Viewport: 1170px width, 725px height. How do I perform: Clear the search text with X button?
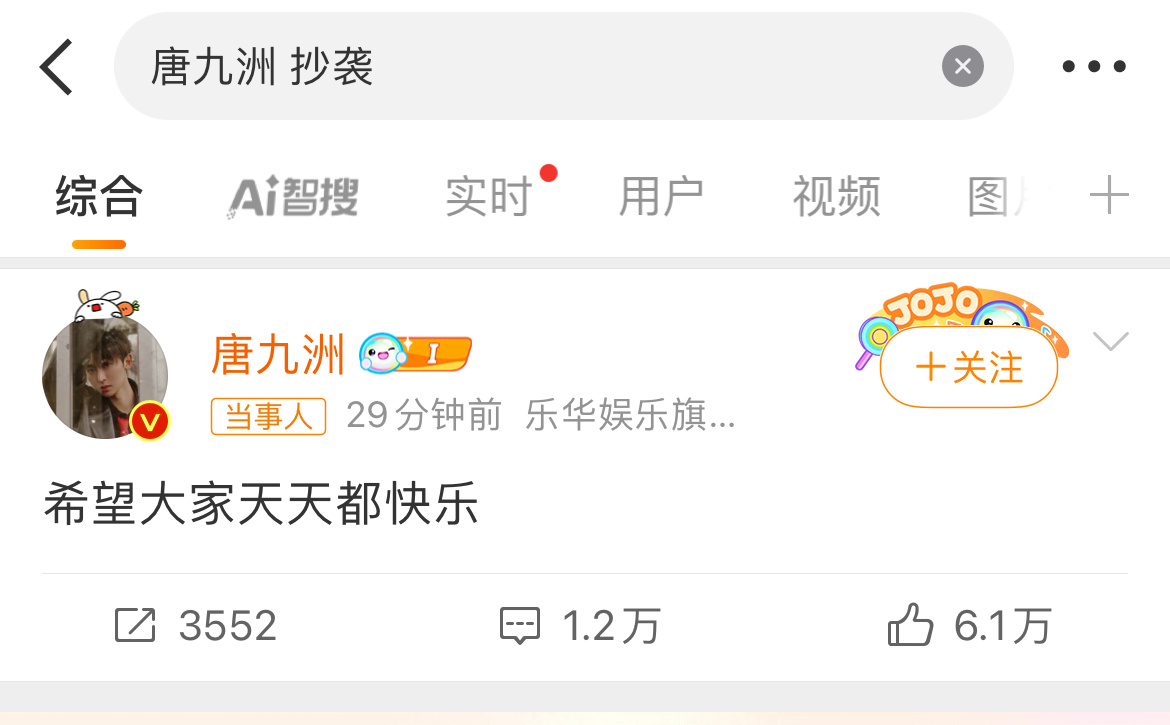(963, 66)
